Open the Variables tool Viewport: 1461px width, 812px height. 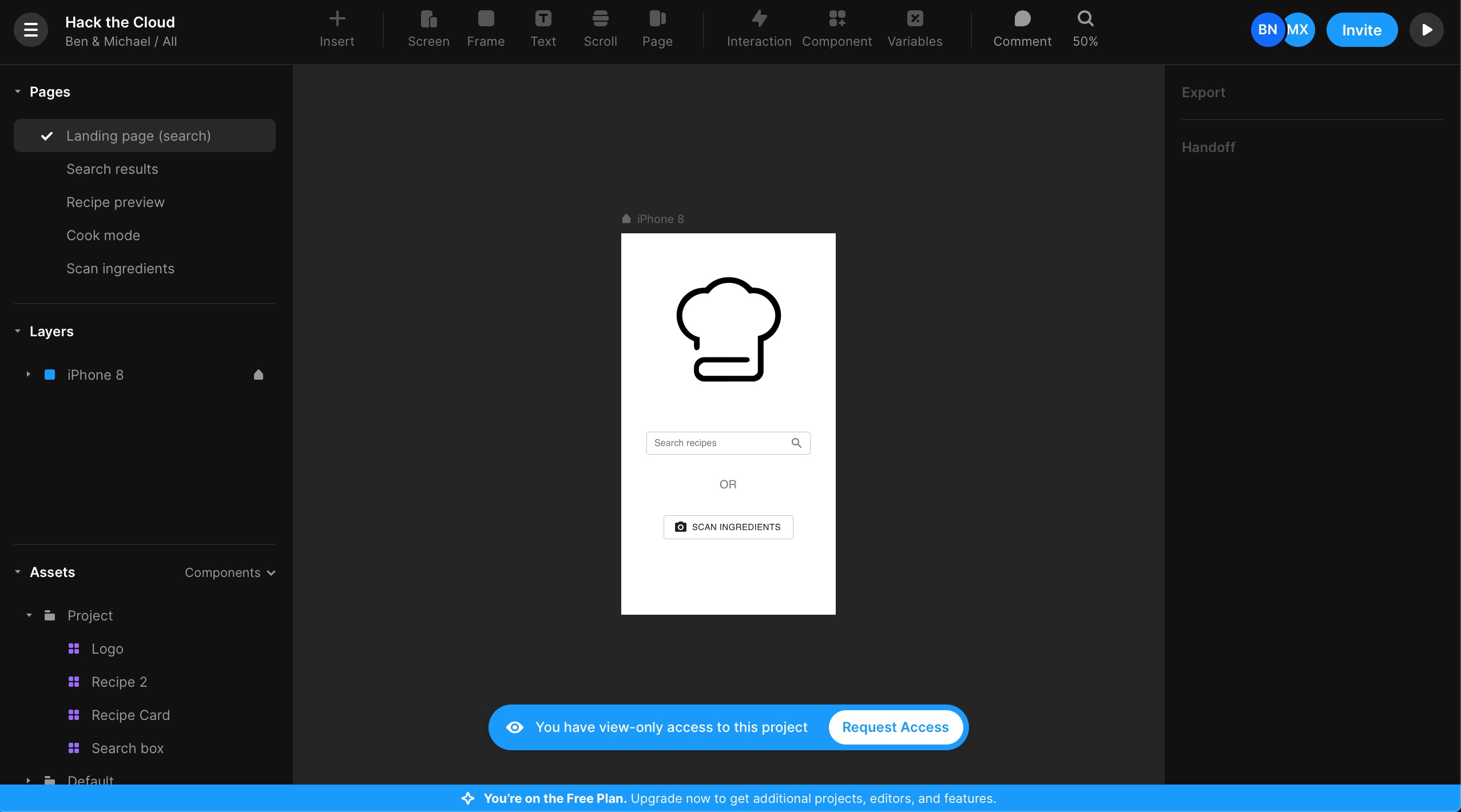pyautogui.click(x=915, y=29)
